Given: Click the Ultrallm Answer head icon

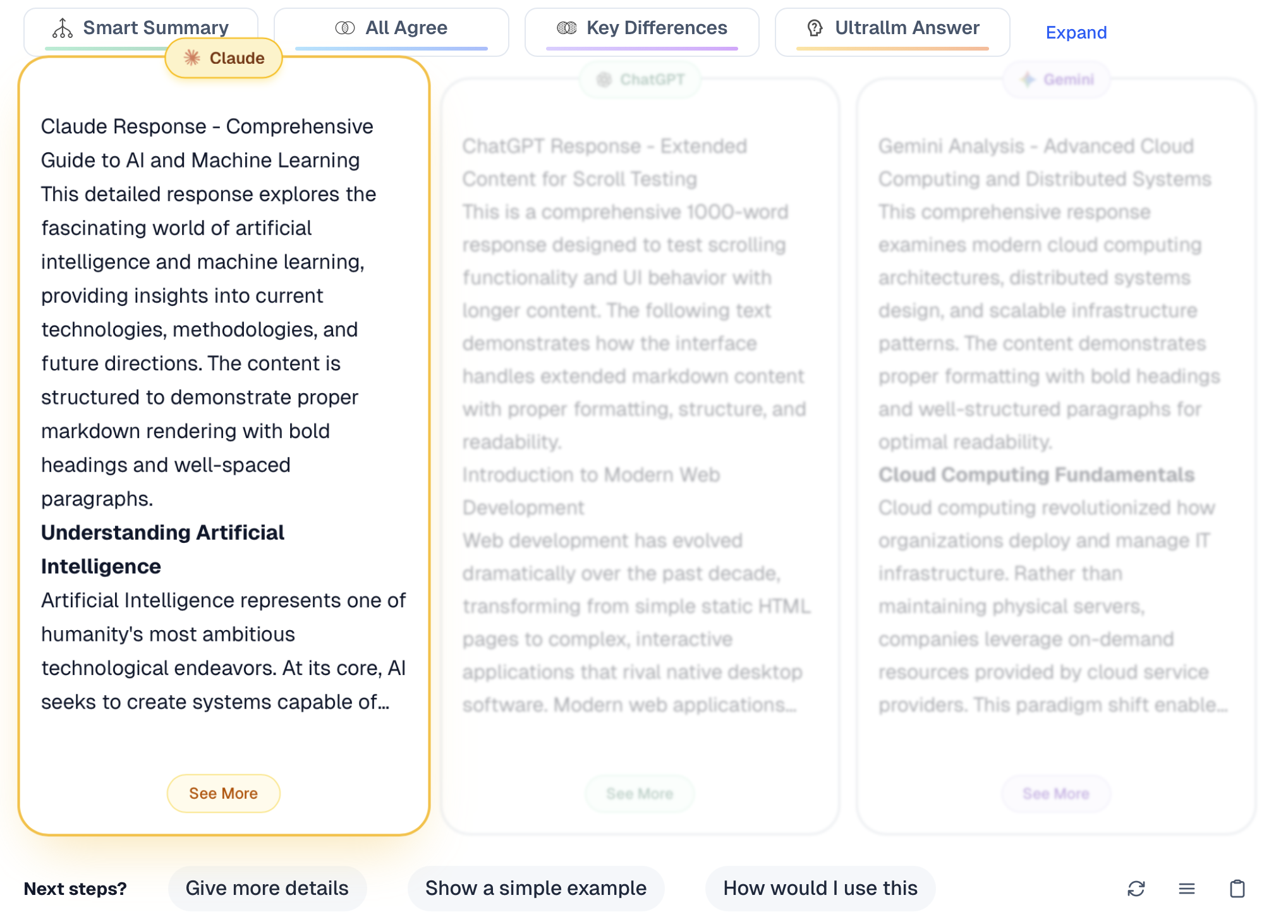Looking at the screenshot, I should tap(814, 27).
